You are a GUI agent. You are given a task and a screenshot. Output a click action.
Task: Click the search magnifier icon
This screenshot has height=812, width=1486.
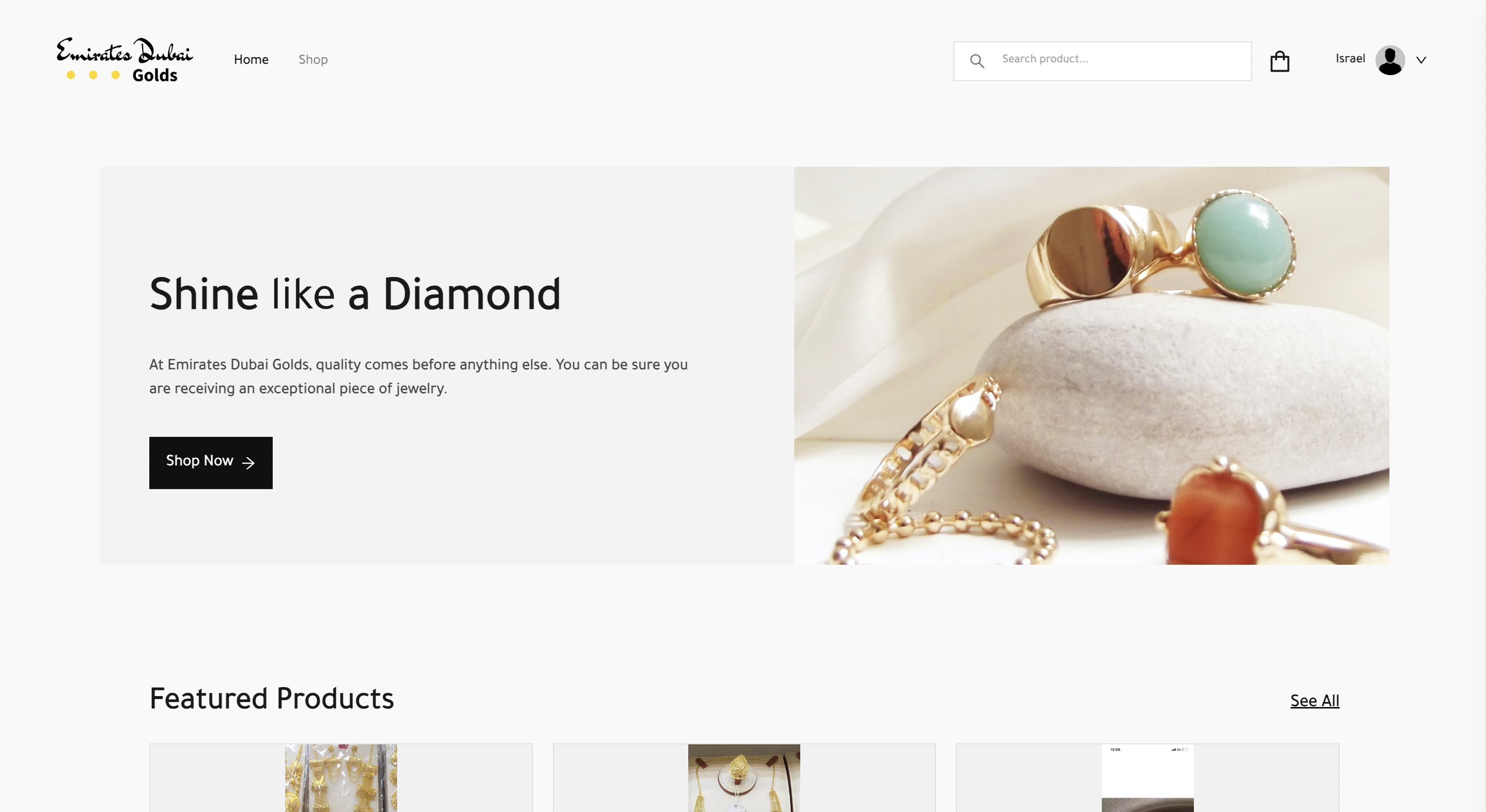[x=976, y=61]
